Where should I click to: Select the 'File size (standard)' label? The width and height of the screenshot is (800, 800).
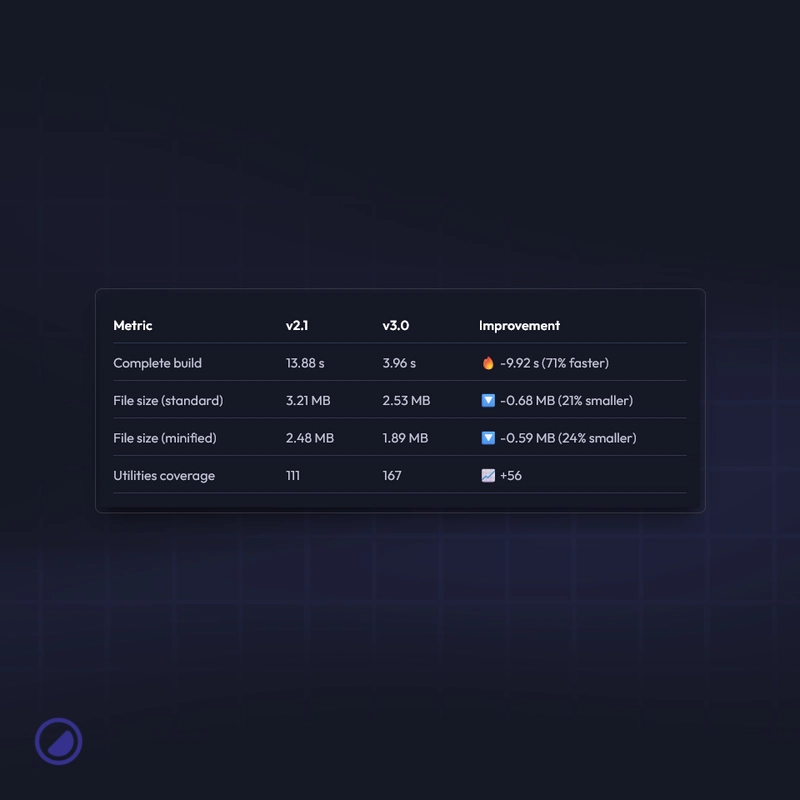168,401
